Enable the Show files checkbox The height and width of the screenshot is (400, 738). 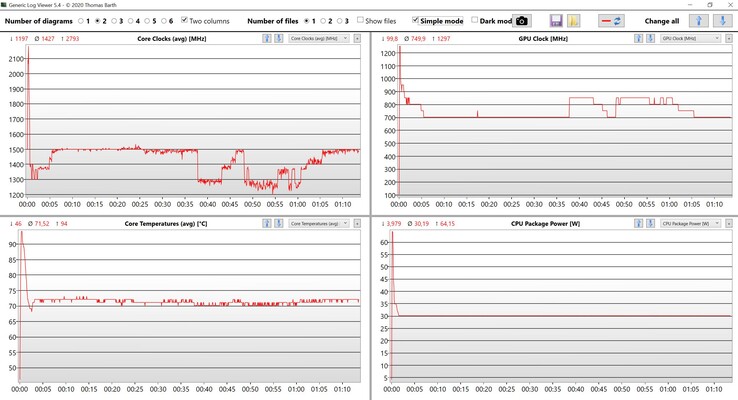(361, 20)
